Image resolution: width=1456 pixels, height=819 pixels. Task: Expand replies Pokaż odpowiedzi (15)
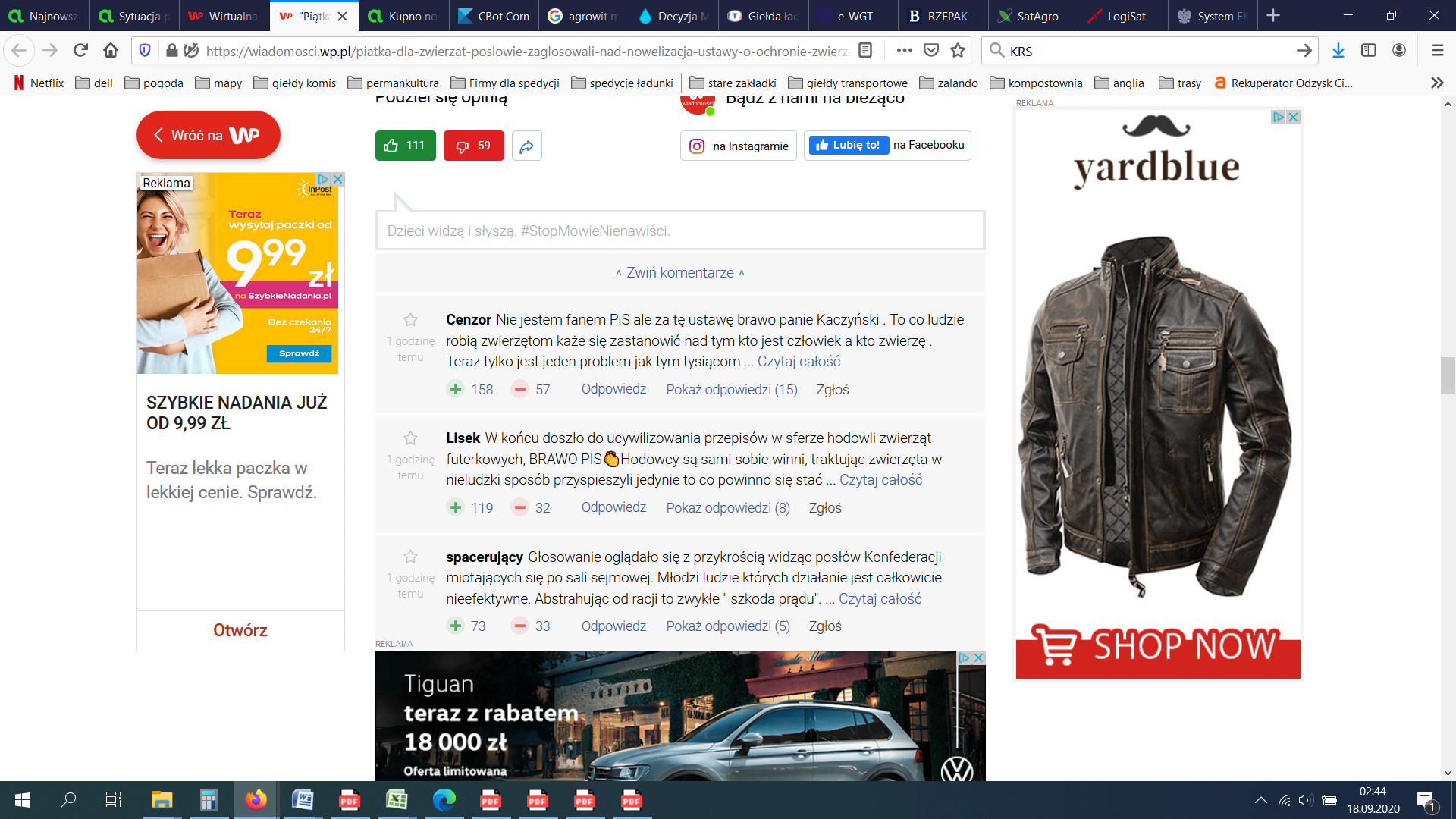pyautogui.click(x=731, y=389)
